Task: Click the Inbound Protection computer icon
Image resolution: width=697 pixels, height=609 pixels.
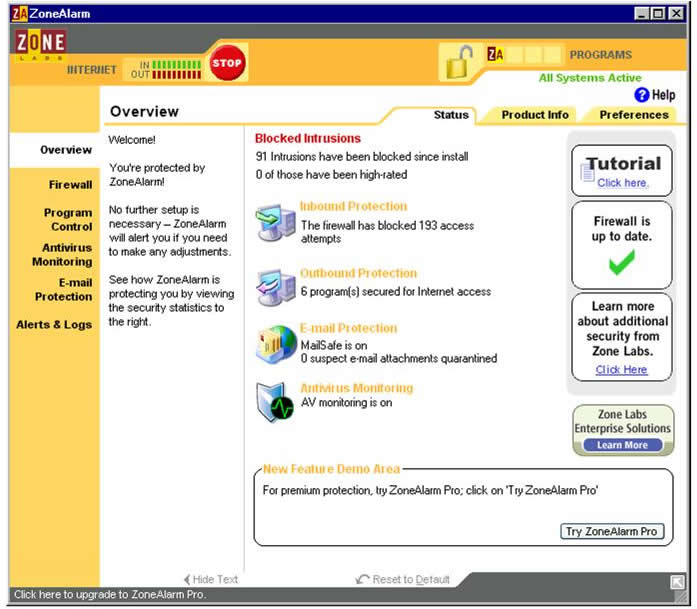Action: pyautogui.click(x=276, y=222)
